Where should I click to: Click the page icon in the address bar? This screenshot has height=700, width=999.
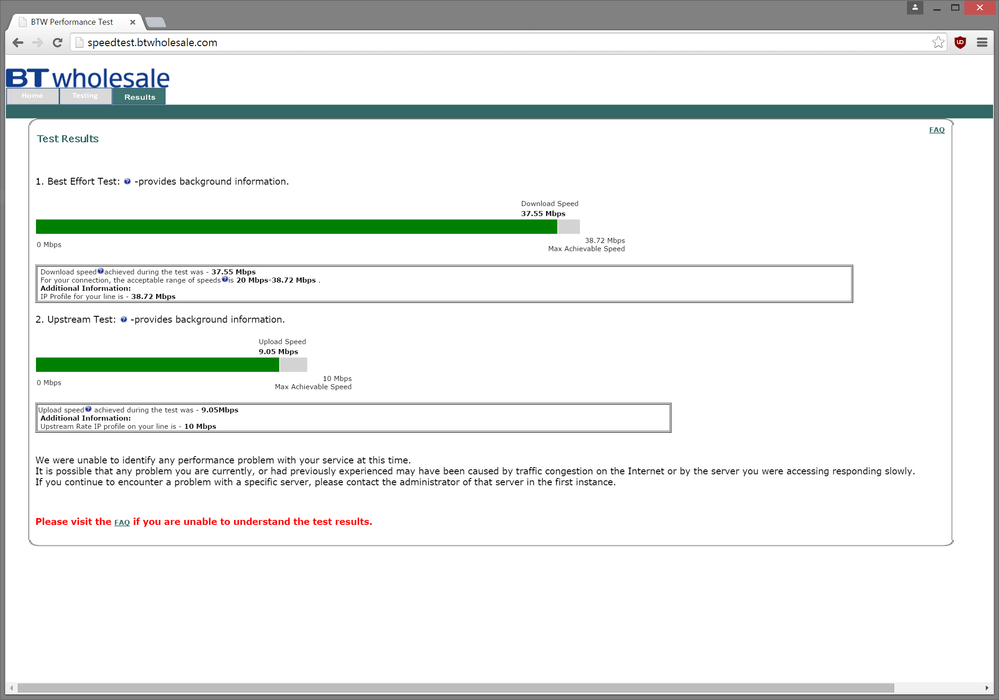point(79,43)
